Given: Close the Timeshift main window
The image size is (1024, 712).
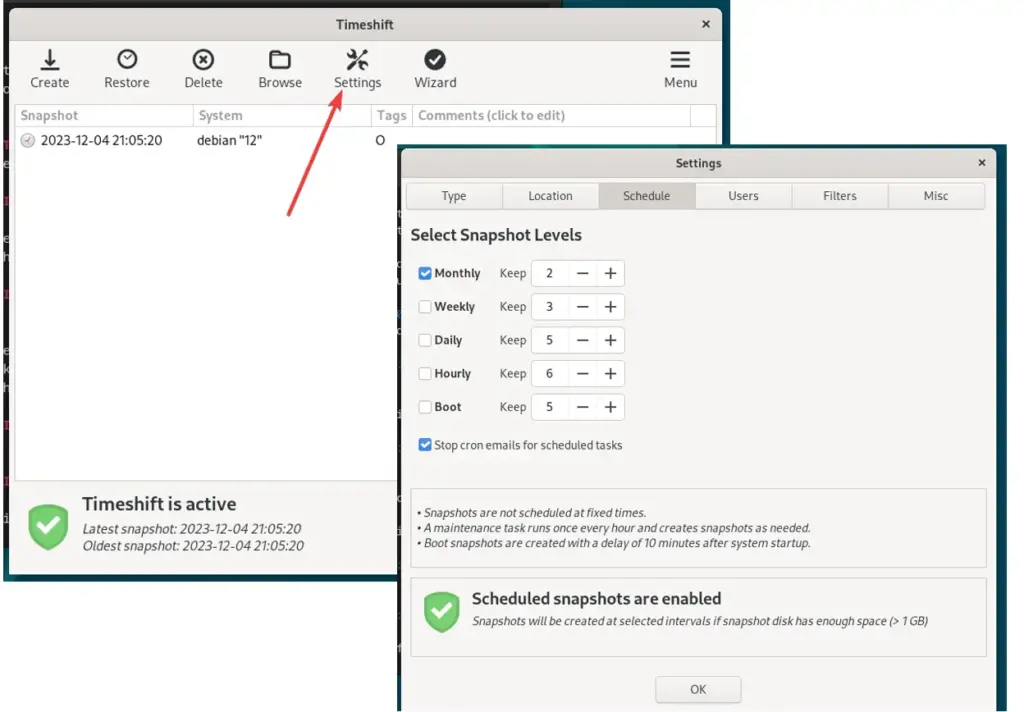Looking at the screenshot, I should pos(706,24).
